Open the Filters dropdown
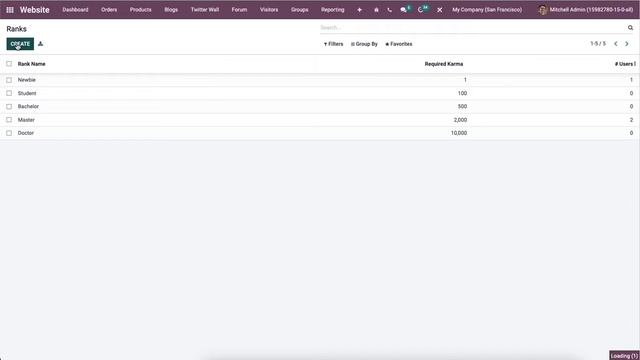Viewport: 640px width, 360px height. (x=333, y=44)
